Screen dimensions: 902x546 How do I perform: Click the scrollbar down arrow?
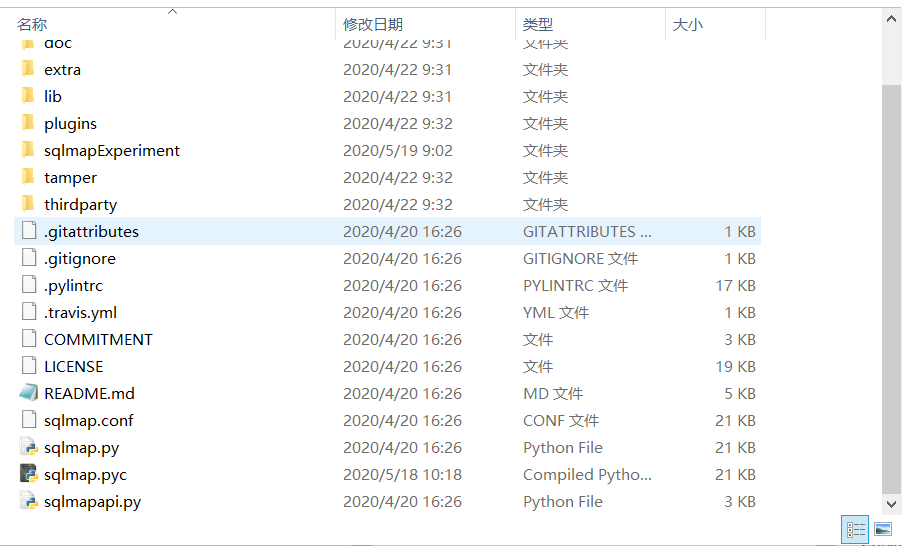(891, 505)
